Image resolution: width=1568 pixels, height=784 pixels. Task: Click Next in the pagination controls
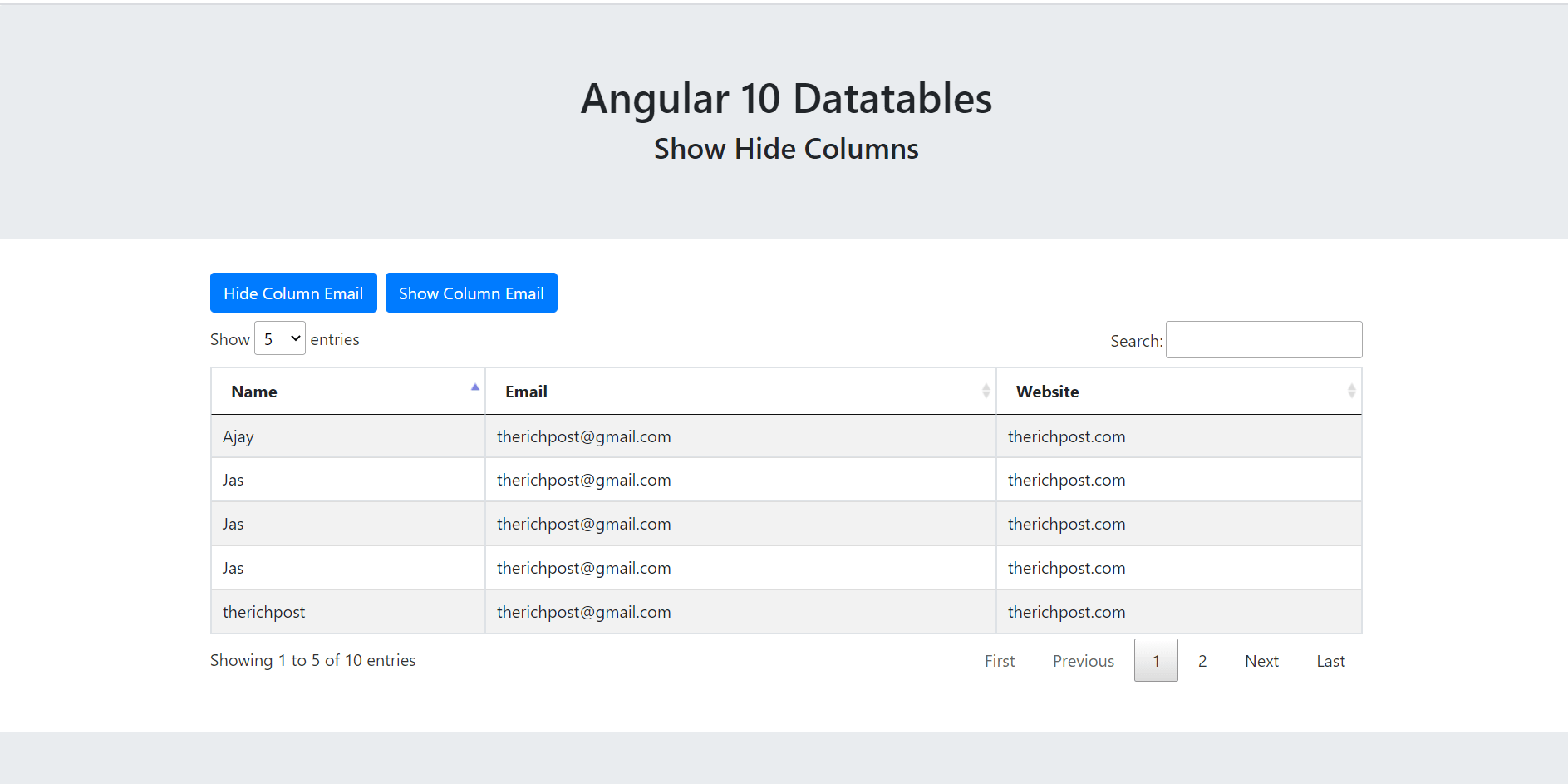[1261, 660]
